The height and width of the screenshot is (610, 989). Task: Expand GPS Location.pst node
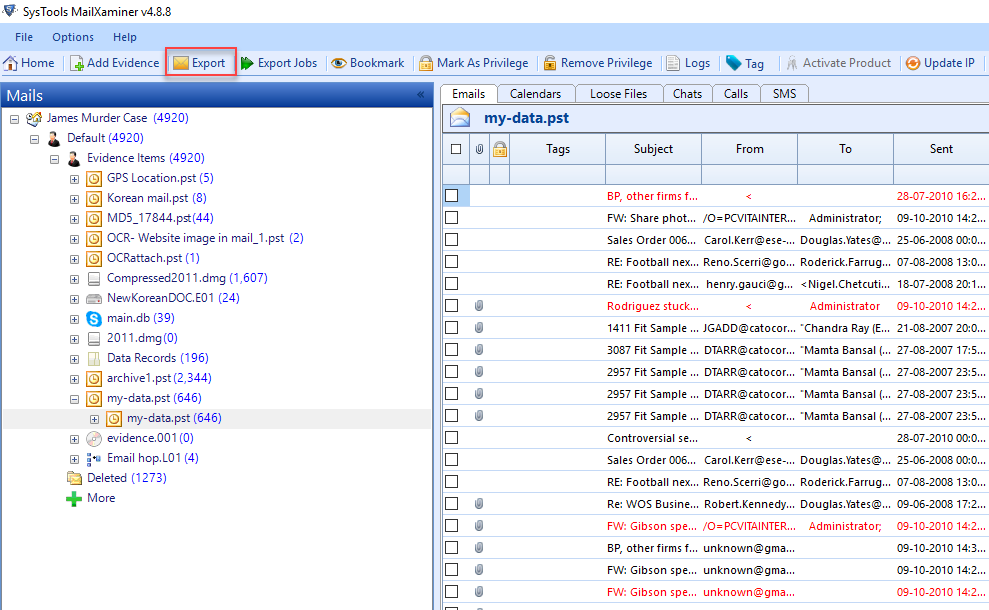pyautogui.click(x=74, y=180)
